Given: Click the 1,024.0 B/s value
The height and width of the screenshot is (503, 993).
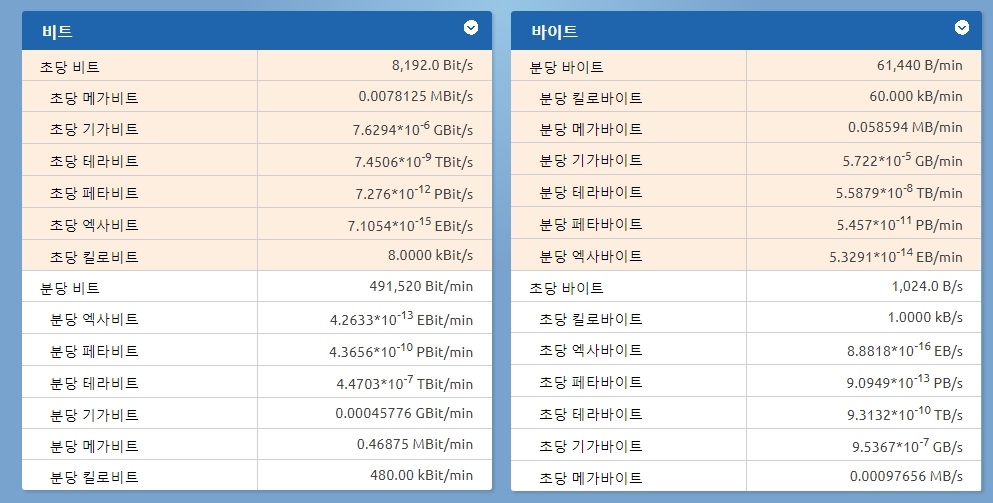Looking at the screenshot, I should coord(928,287).
